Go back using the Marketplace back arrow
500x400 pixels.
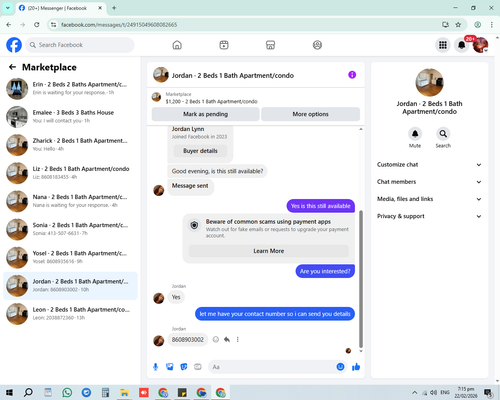(12, 67)
